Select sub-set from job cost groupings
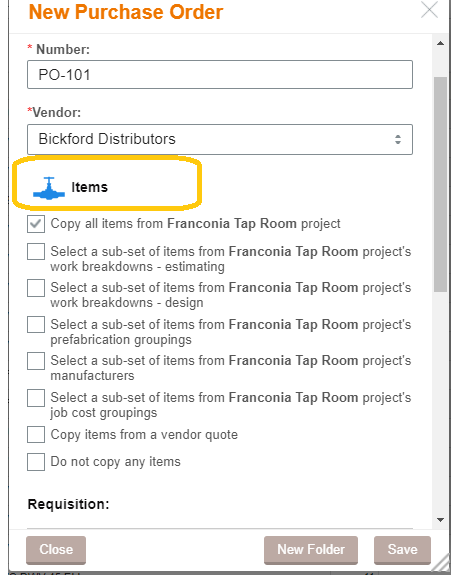Screen dimensions: 451x575 [36, 398]
